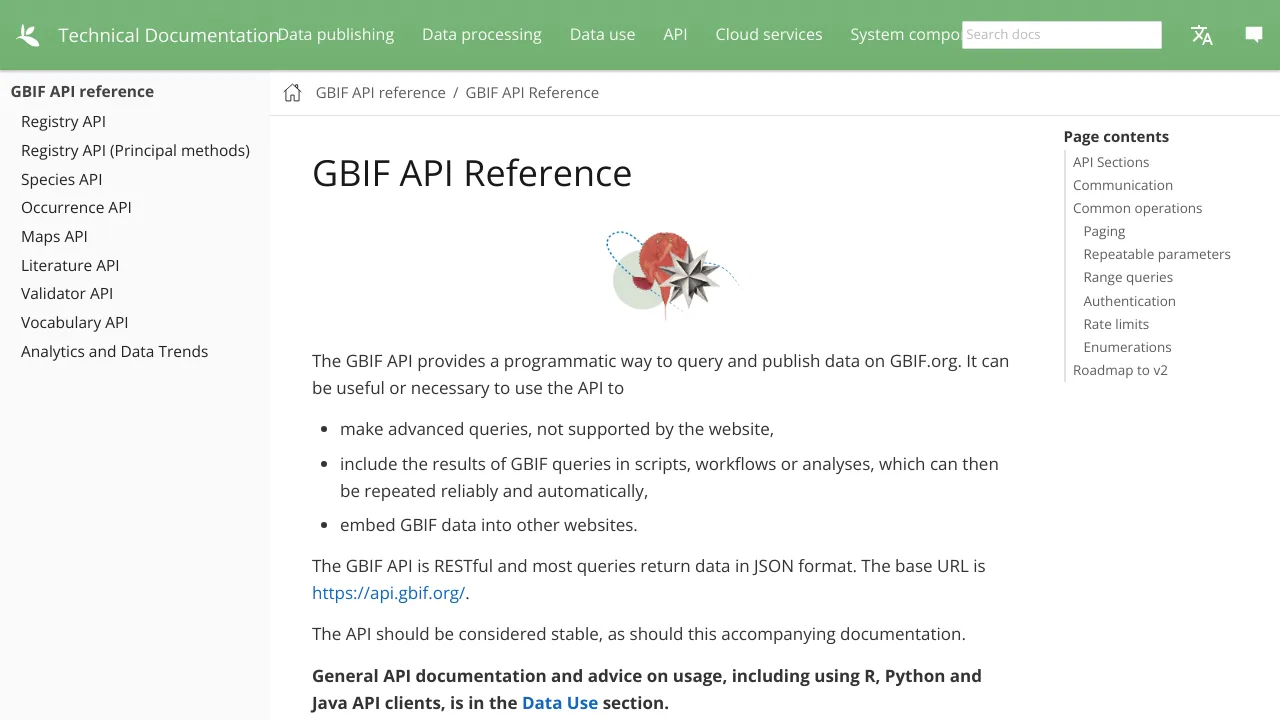Click the GBIF API Reference page heading
The height and width of the screenshot is (720, 1280).
[x=472, y=173]
